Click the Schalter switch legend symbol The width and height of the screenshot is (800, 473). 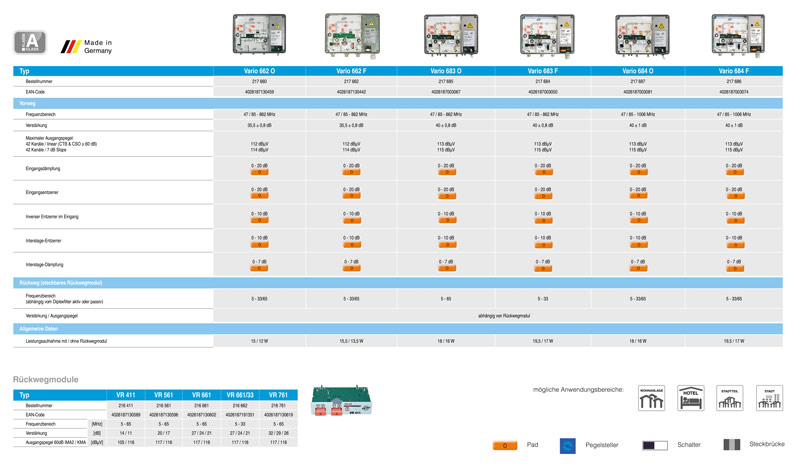[655, 445]
